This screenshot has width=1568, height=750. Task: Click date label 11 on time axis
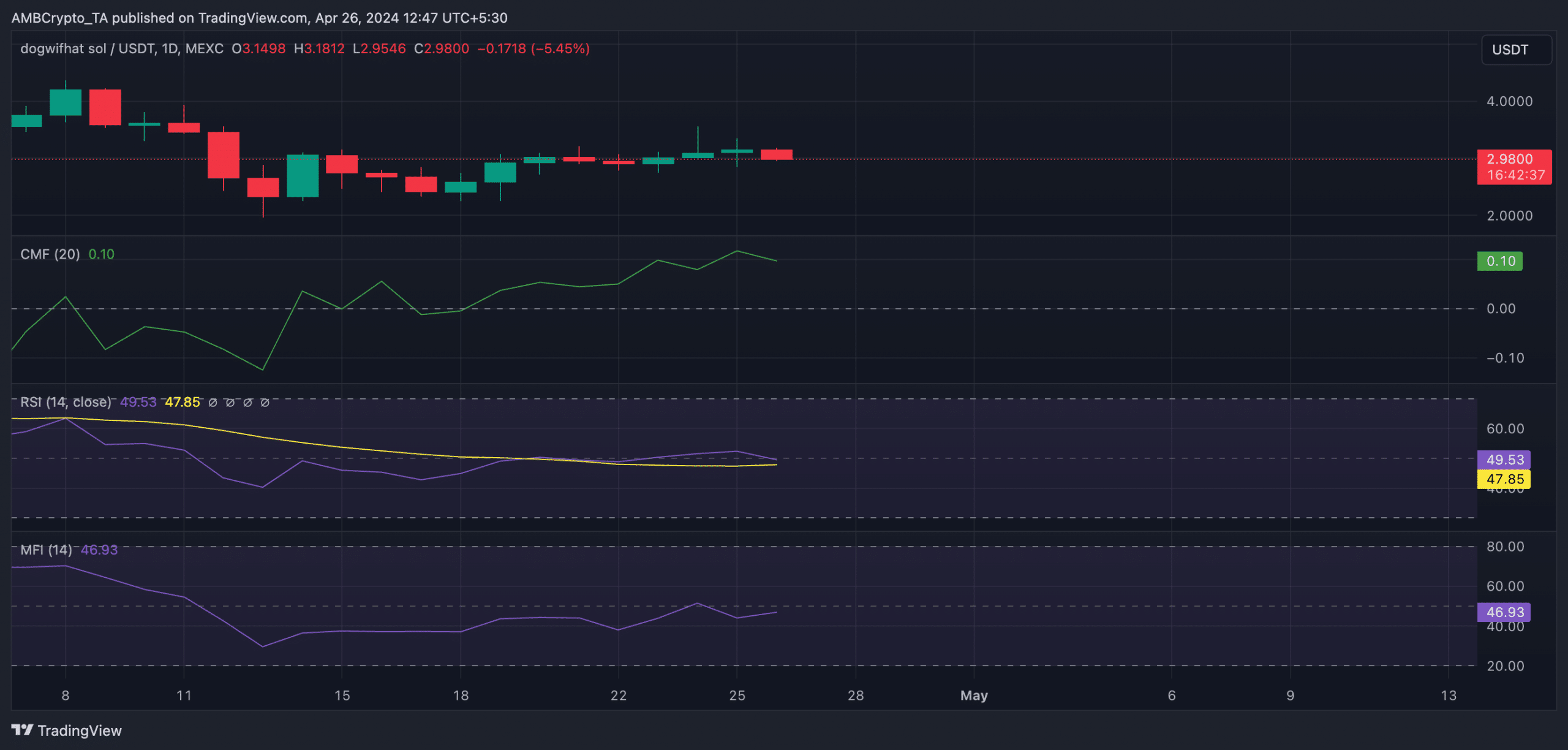(x=184, y=695)
